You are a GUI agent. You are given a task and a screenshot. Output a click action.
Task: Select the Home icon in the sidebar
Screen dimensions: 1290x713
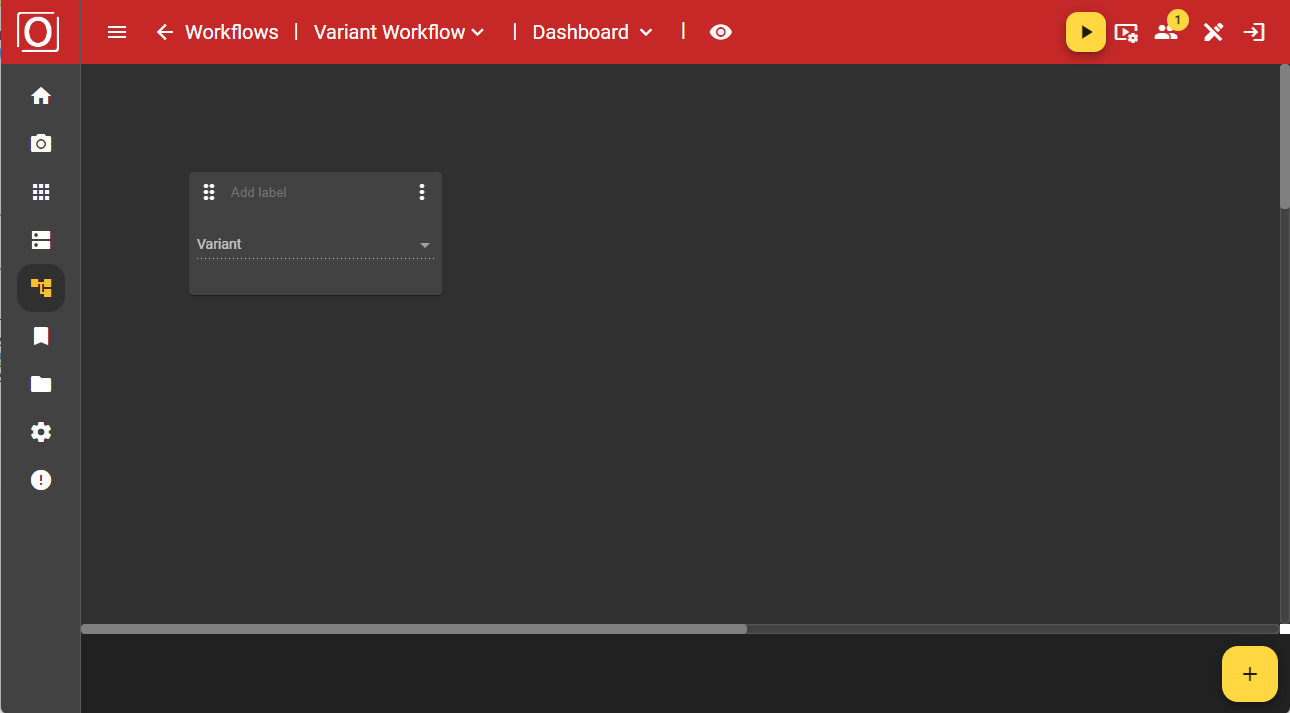(40, 95)
